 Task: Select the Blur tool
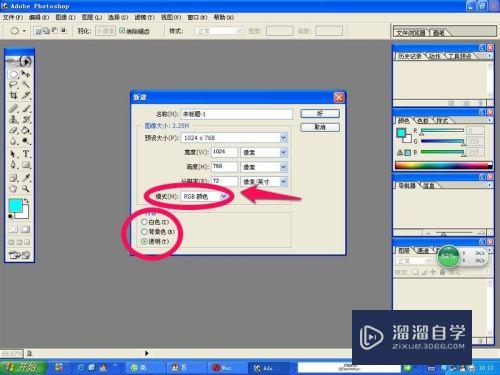[13, 141]
